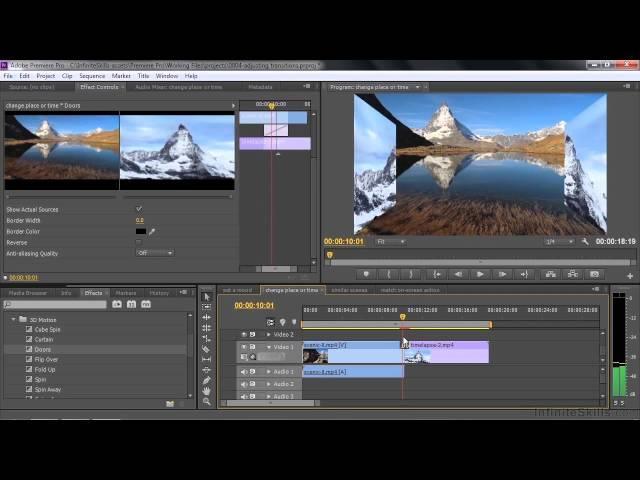This screenshot has height=480, width=640.
Task: Click the Go to Out point button
Action: [x=524, y=275]
